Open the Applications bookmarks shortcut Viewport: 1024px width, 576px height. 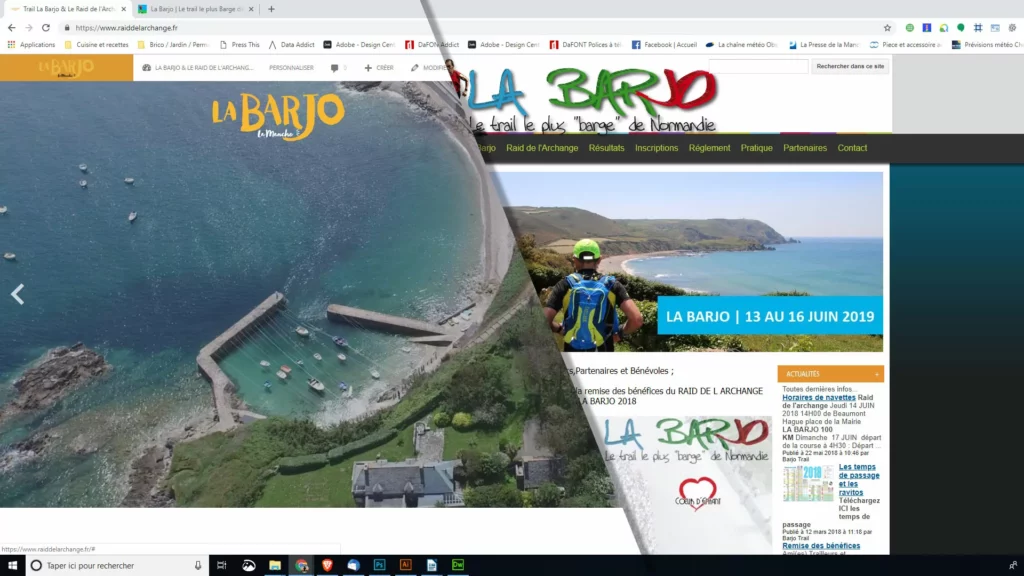click(x=31, y=45)
